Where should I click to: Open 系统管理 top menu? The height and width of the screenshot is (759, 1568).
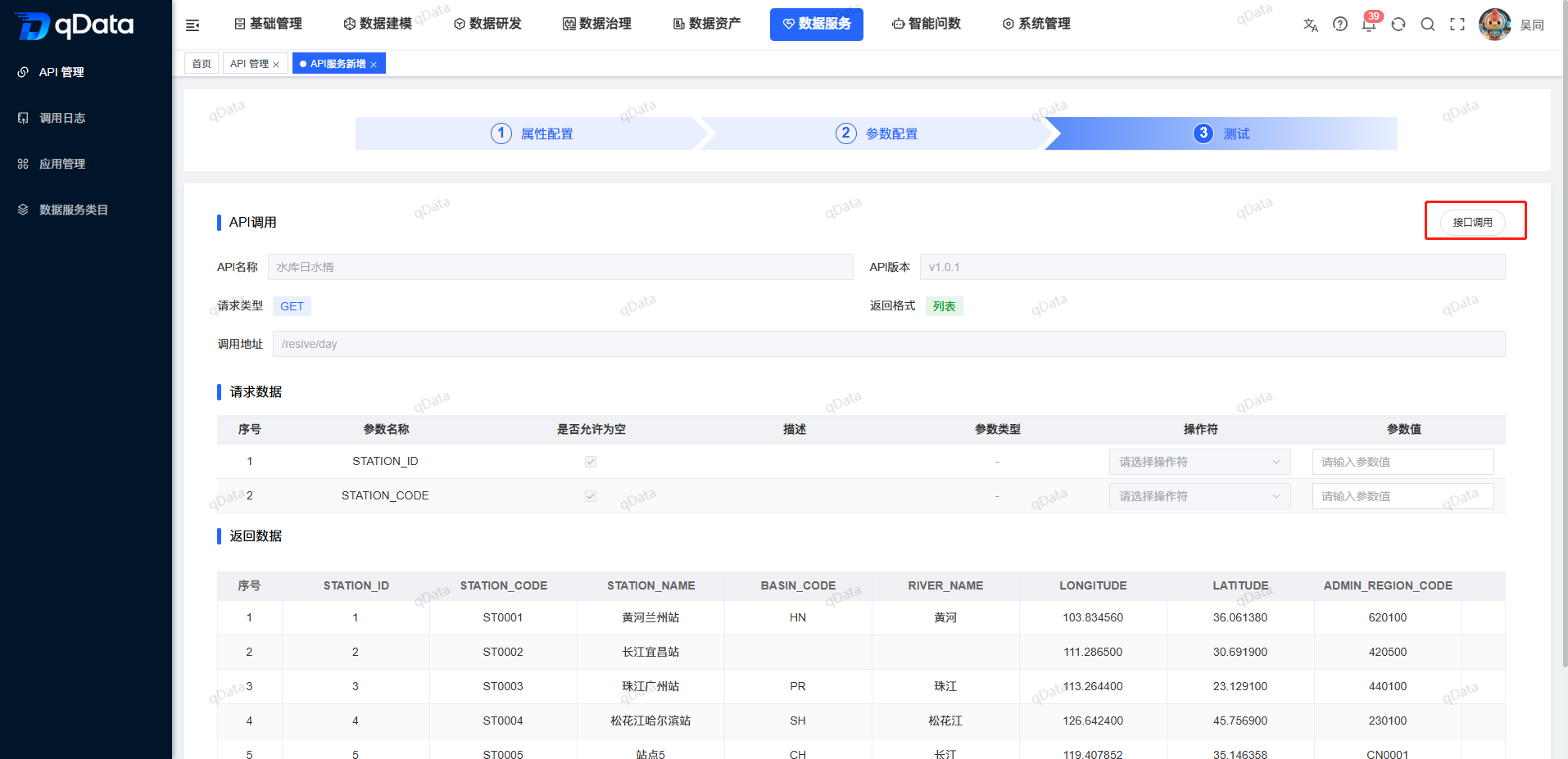coord(1036,24)
